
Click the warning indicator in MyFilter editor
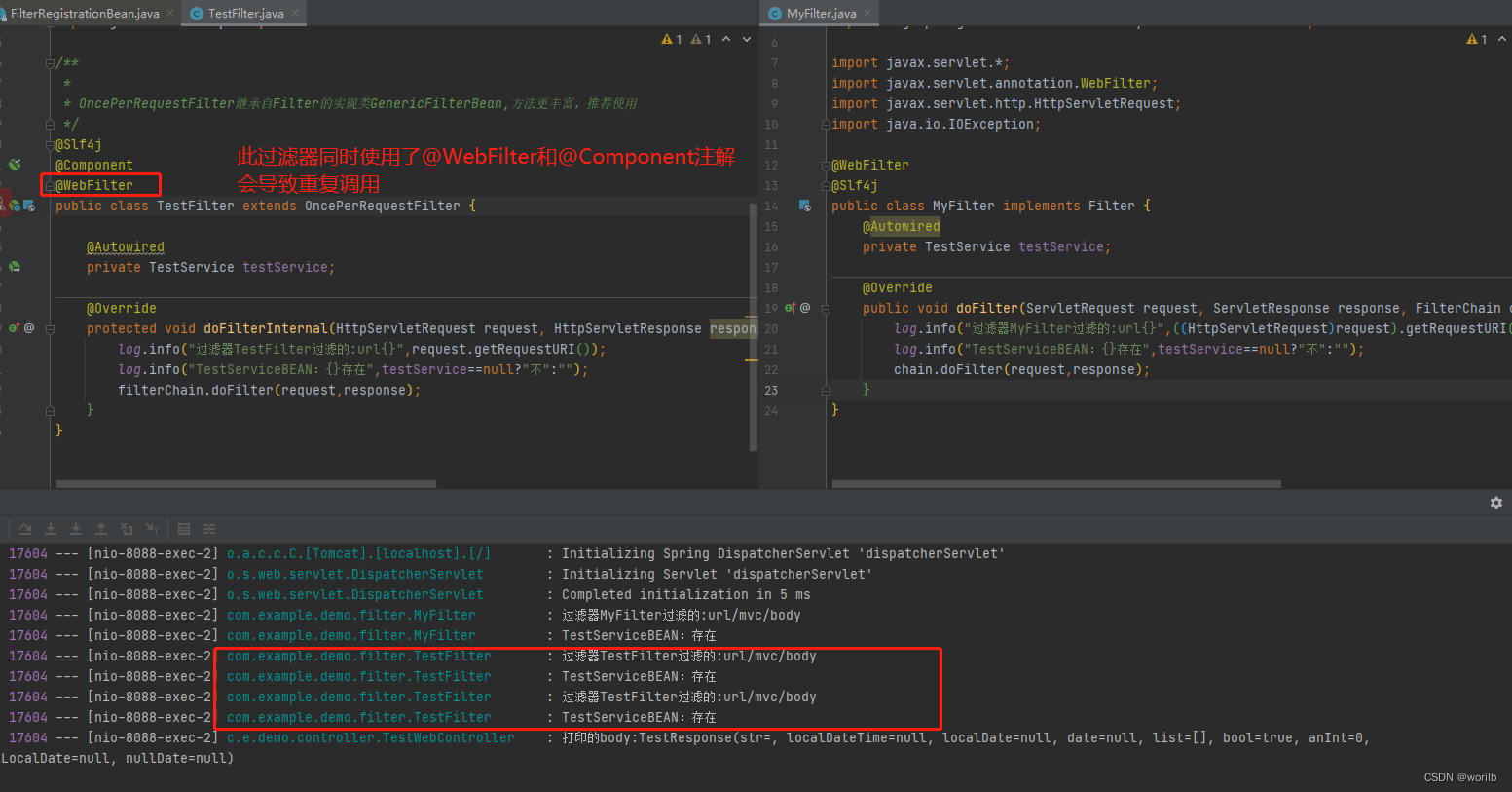coord(1477,39)
